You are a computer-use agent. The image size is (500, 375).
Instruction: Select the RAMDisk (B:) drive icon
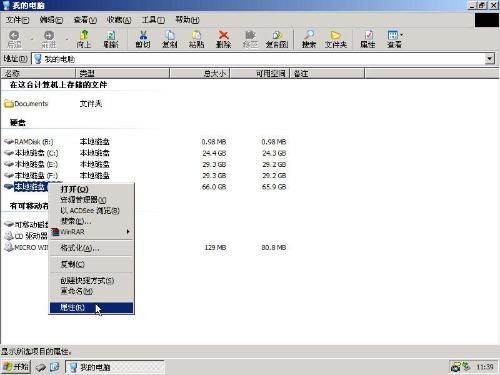[9, 142]
